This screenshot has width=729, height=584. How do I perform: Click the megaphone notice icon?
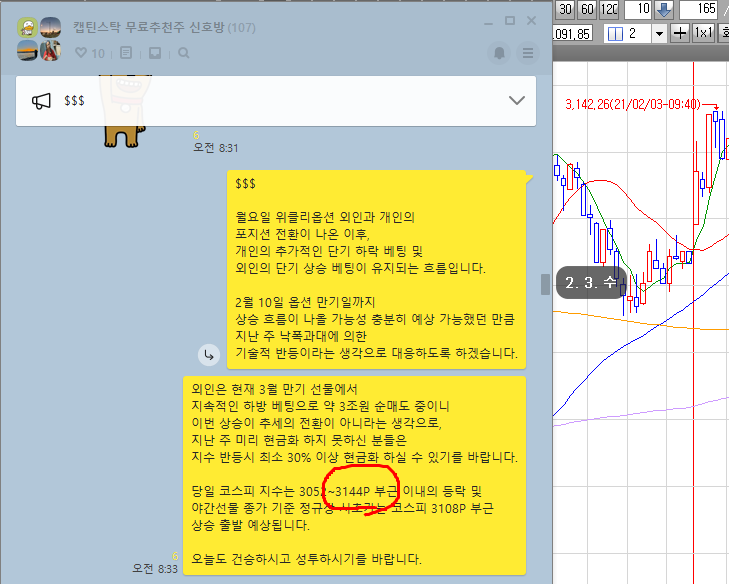click(41, 101)
